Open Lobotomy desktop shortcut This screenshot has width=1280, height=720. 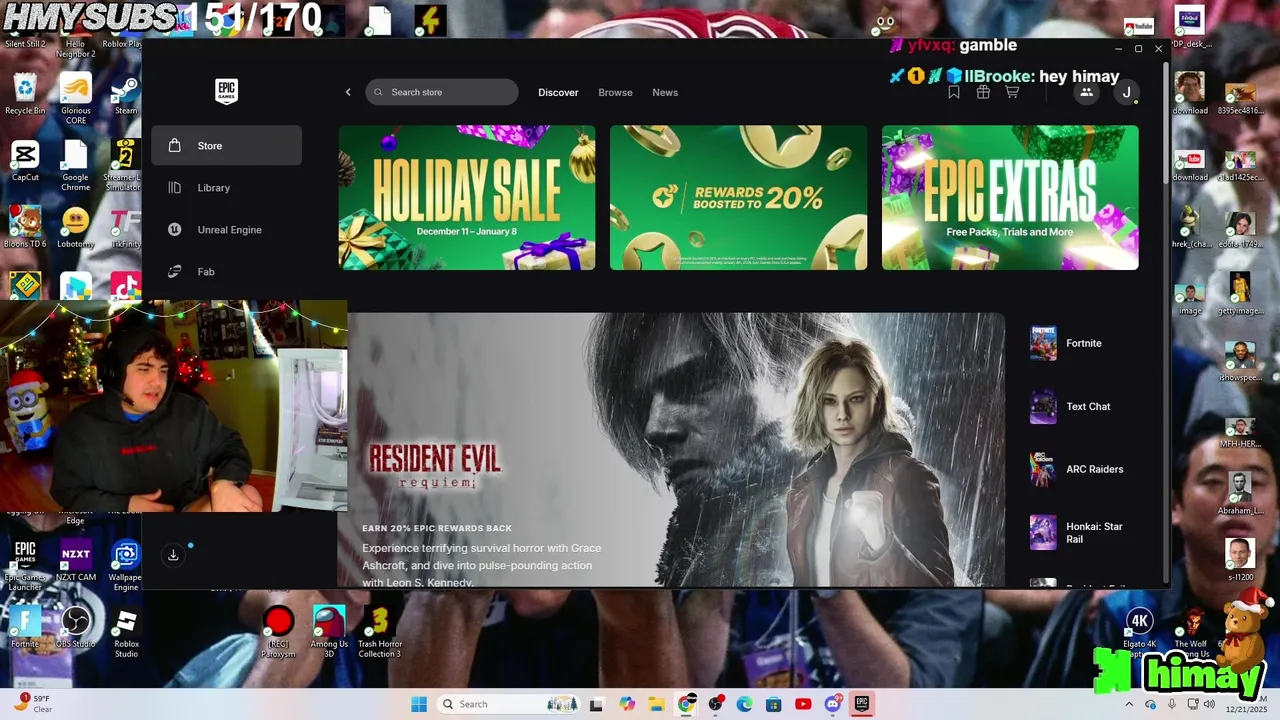tap(76, 227)
